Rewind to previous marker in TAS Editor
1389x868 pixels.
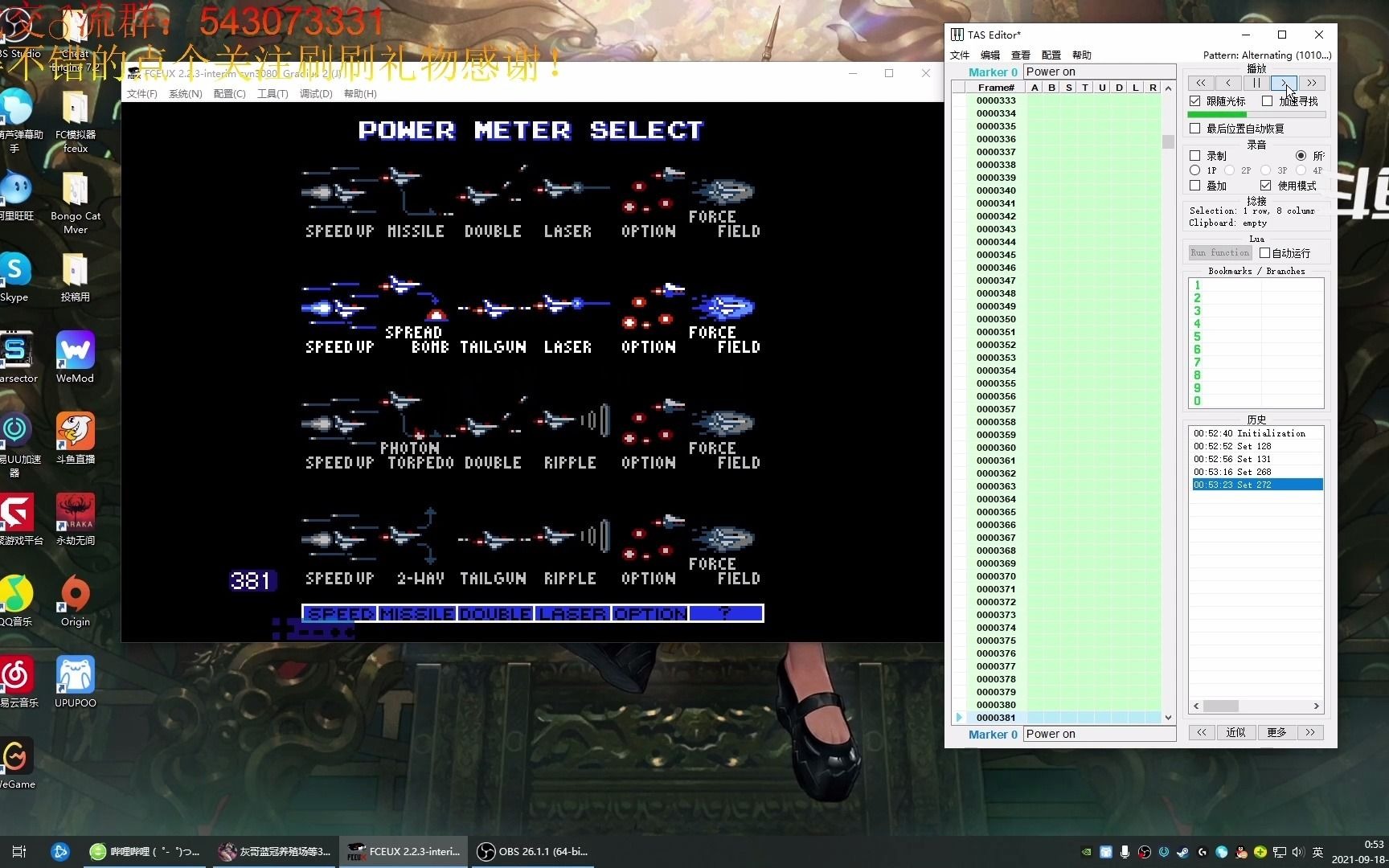tap(1200, 83)
